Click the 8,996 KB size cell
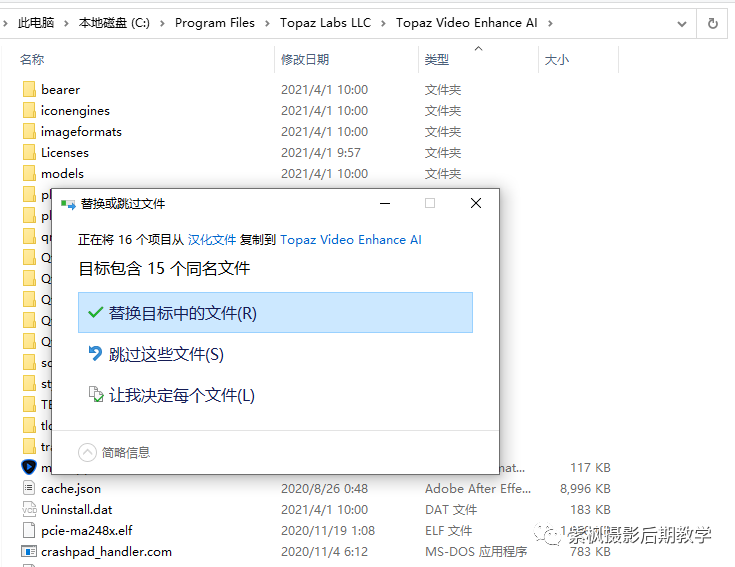735x567 pixels. pos(585,489)
